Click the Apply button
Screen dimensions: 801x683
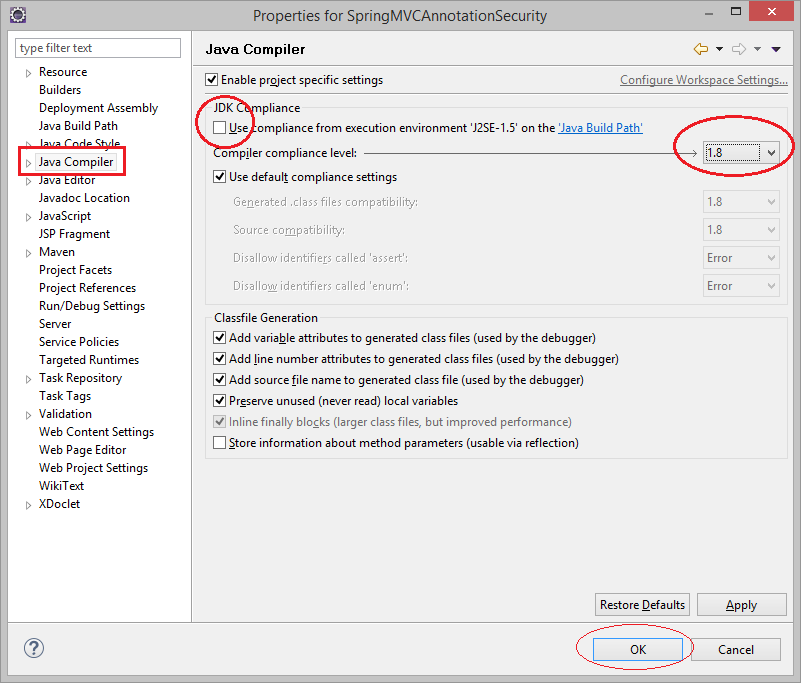click(741, 604)
